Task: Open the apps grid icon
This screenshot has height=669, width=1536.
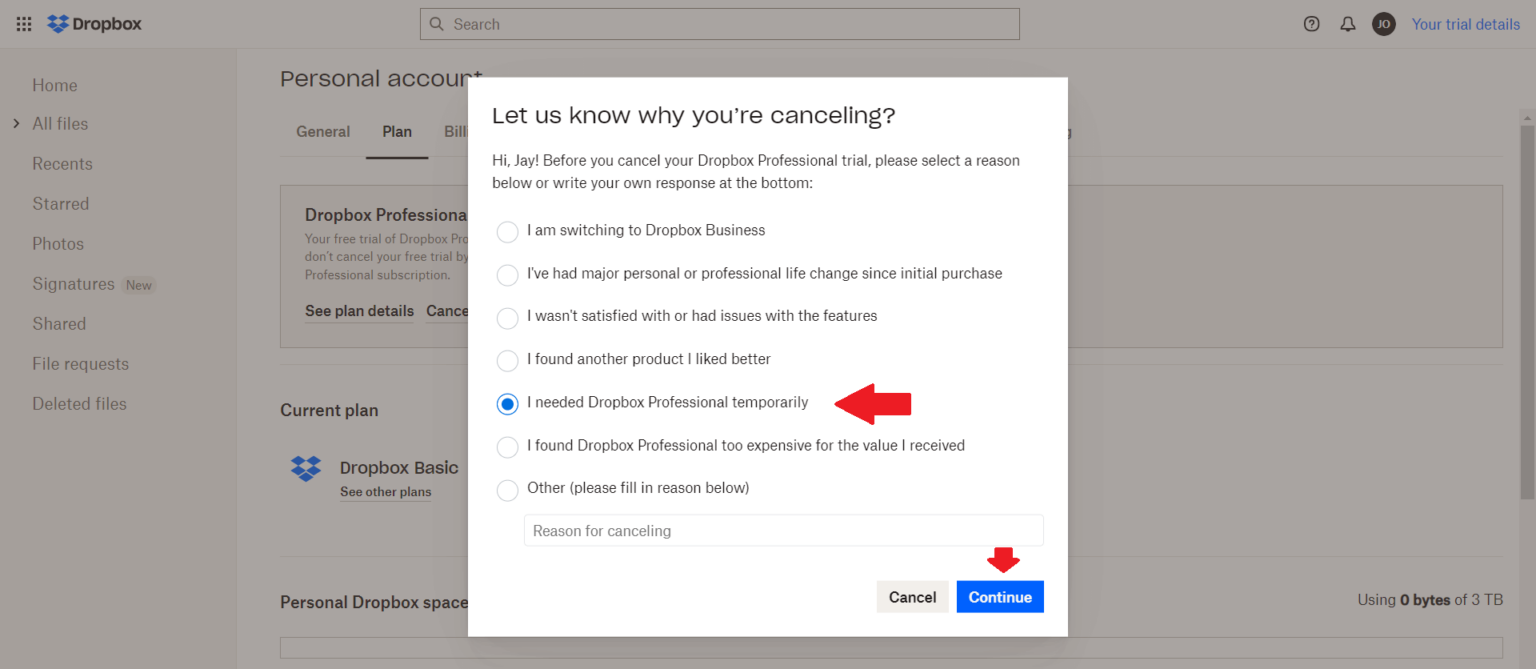Action: pyautogui.click(x=23, y=23)
